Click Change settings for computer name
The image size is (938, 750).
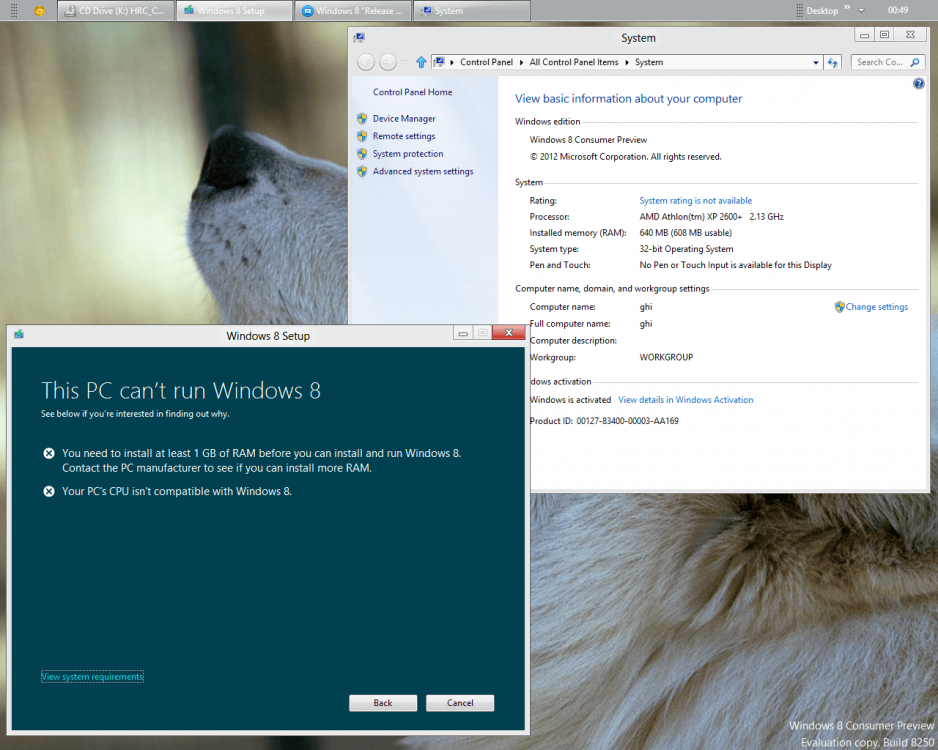point(876,307)
